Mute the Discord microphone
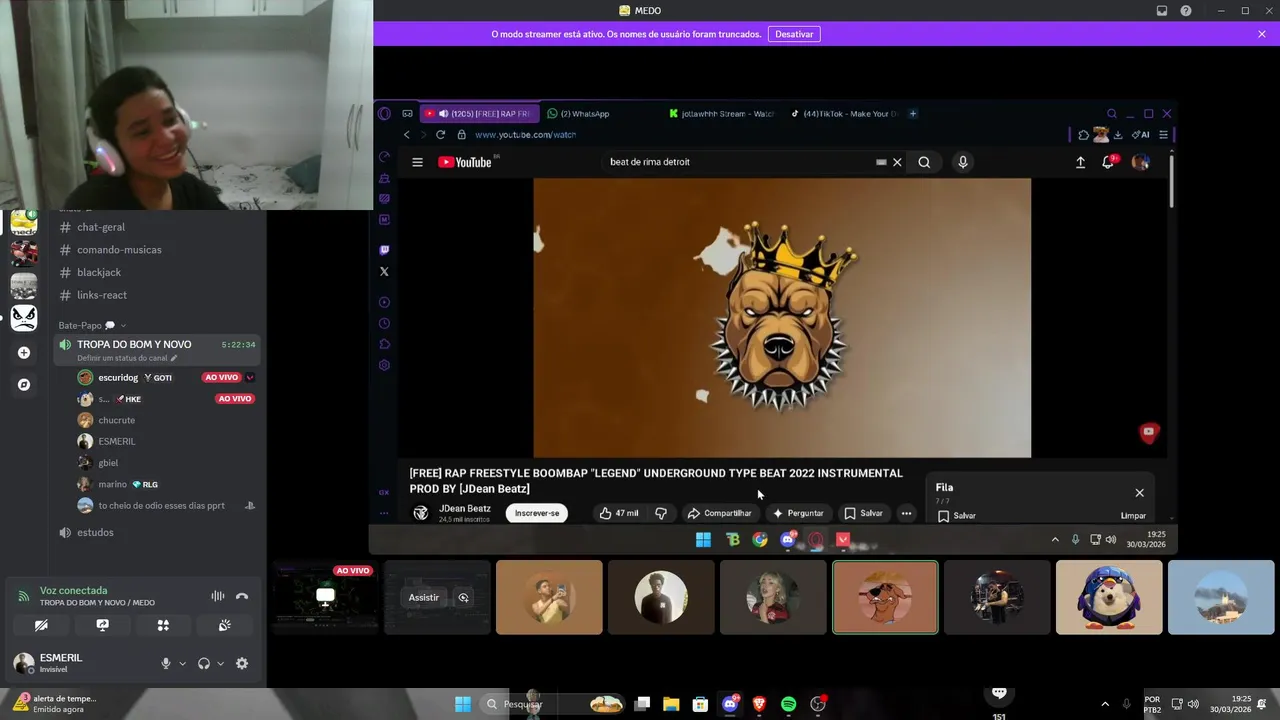 [166, 663]
